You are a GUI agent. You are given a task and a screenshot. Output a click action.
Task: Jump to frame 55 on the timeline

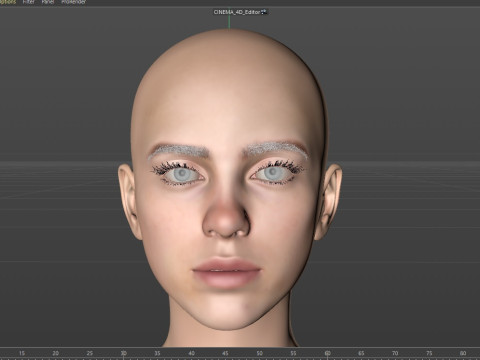(293, 353)
